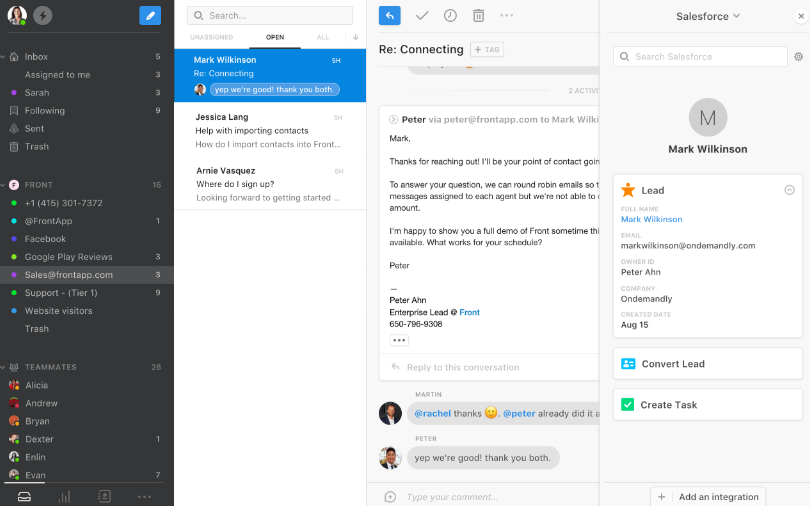Click the @rachel mention in Martin's comment
The image size is (810, 506).
[432, 414]
